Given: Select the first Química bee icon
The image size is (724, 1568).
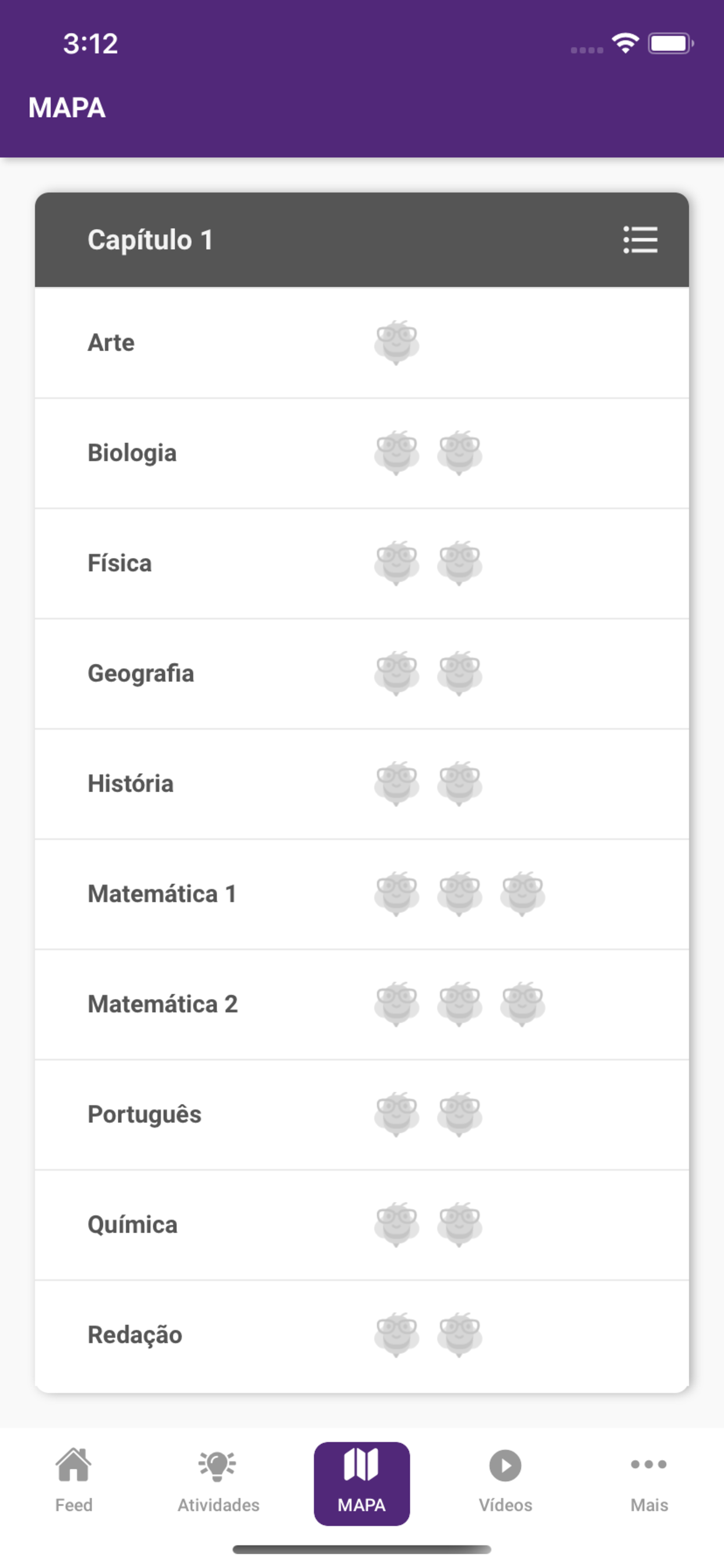Looking at the screenshot, I should click(396, 1224).
